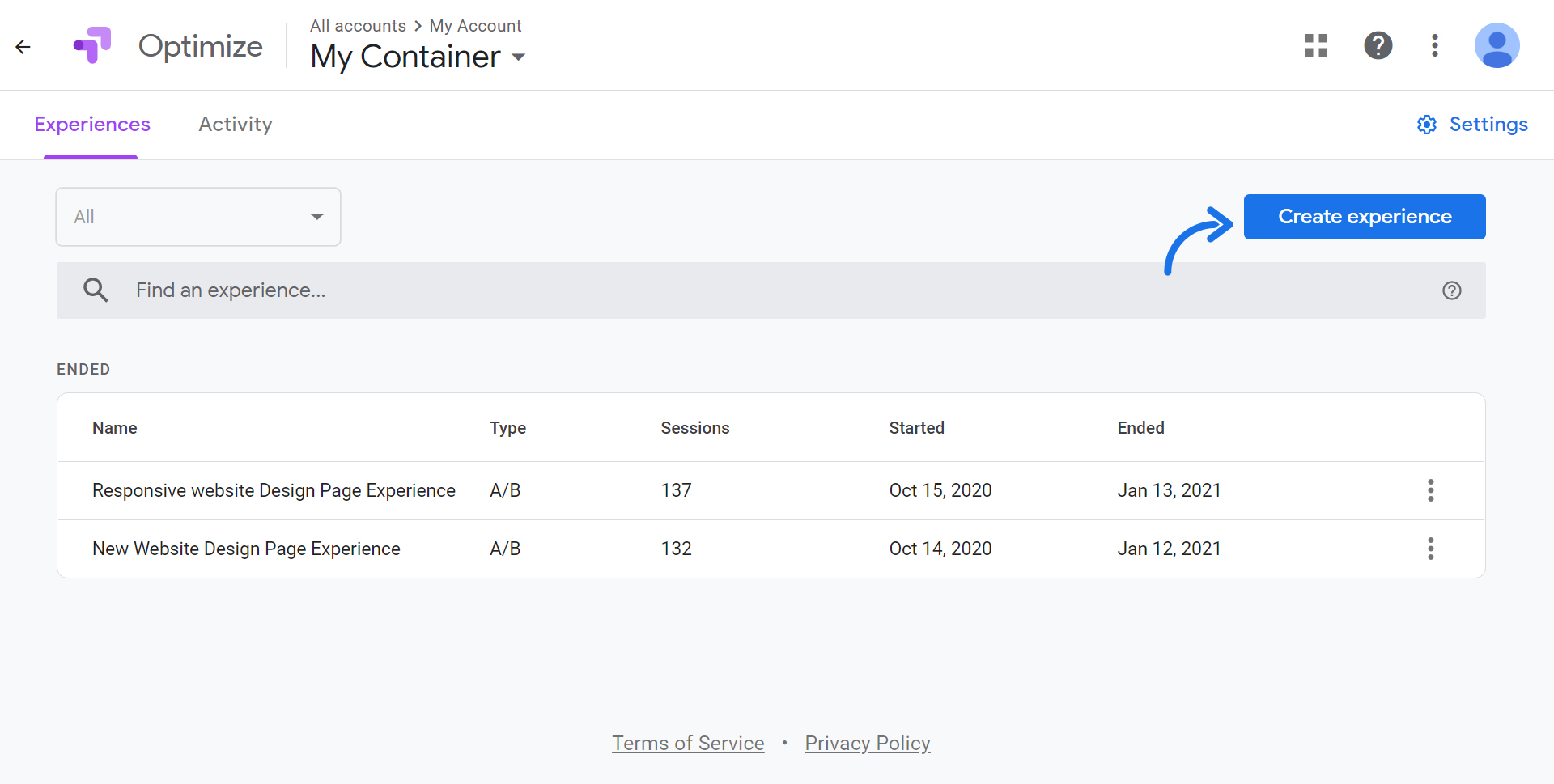Open the Google apps grid icon
Image resolution: width=1554 pixels, height=784 pixels.
1316,45
